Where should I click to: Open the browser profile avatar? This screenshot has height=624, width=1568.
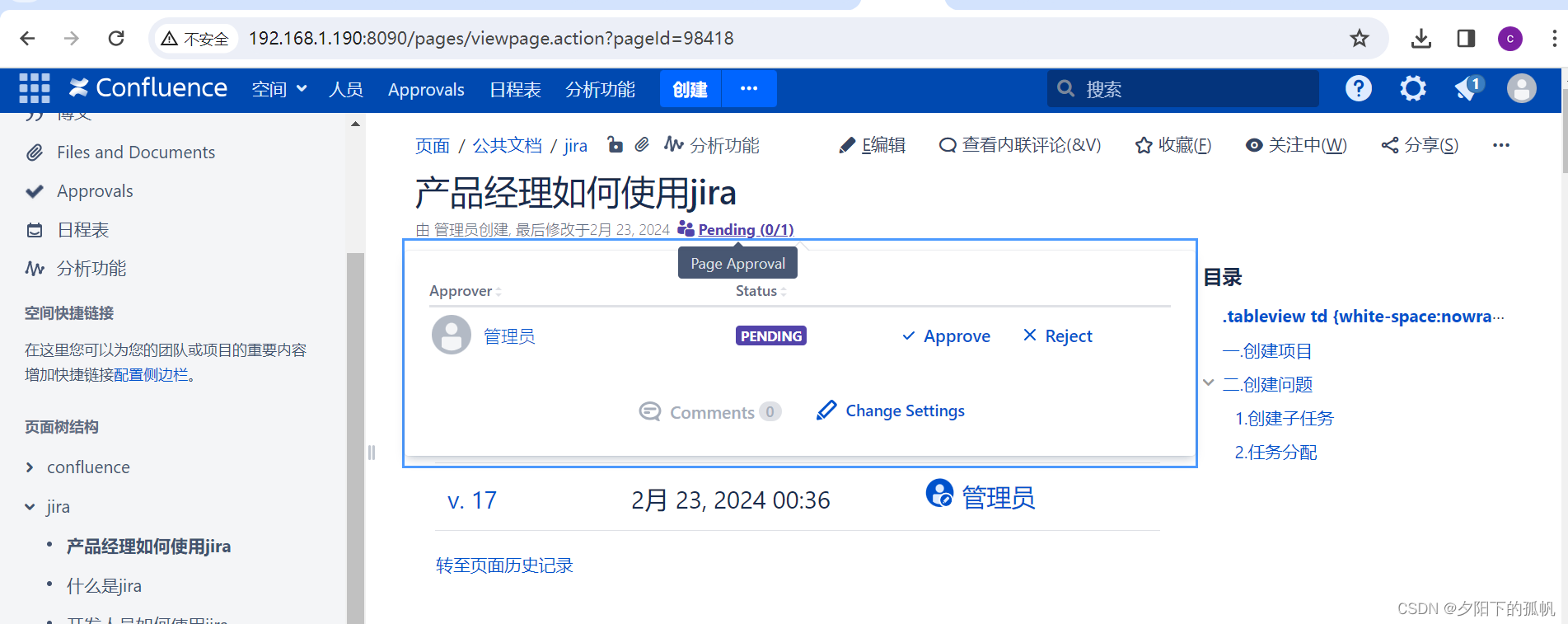click(x=1510, y=38)
